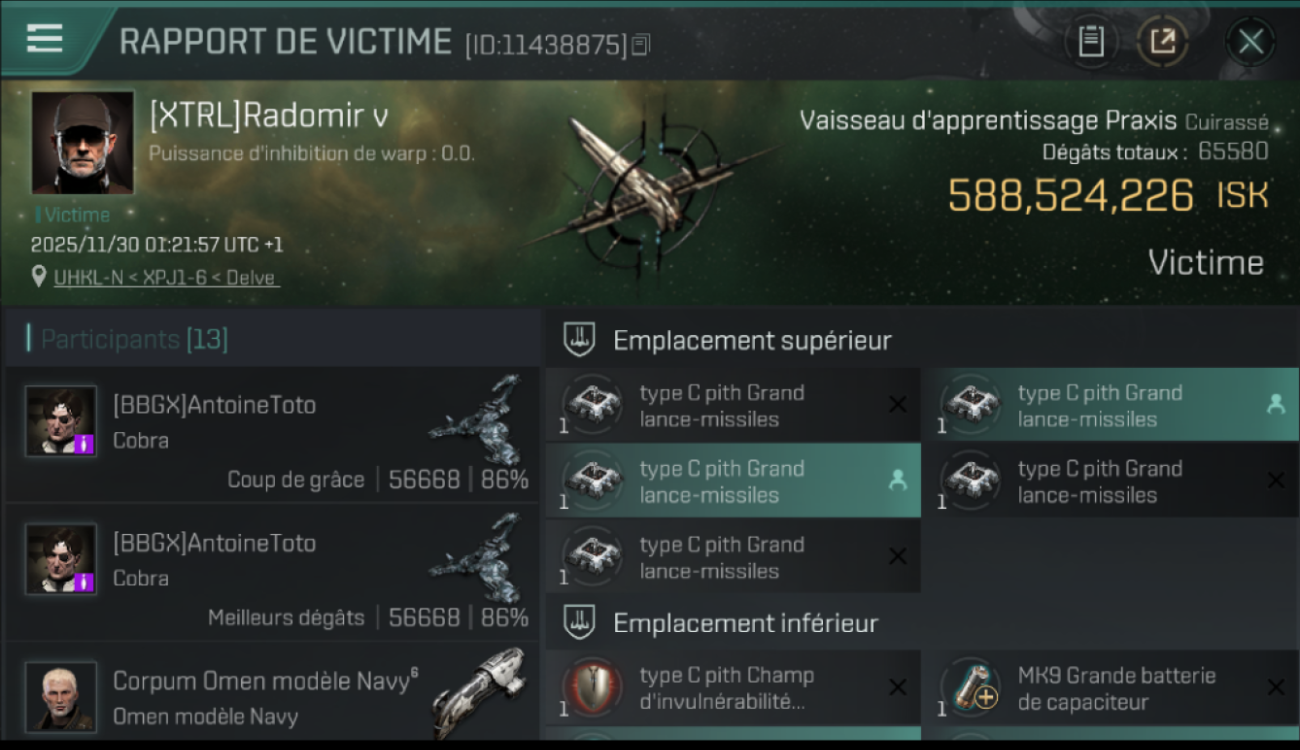Click the share report icon
Screen dimensions: 1300x750
click(x=1162, y=42)
